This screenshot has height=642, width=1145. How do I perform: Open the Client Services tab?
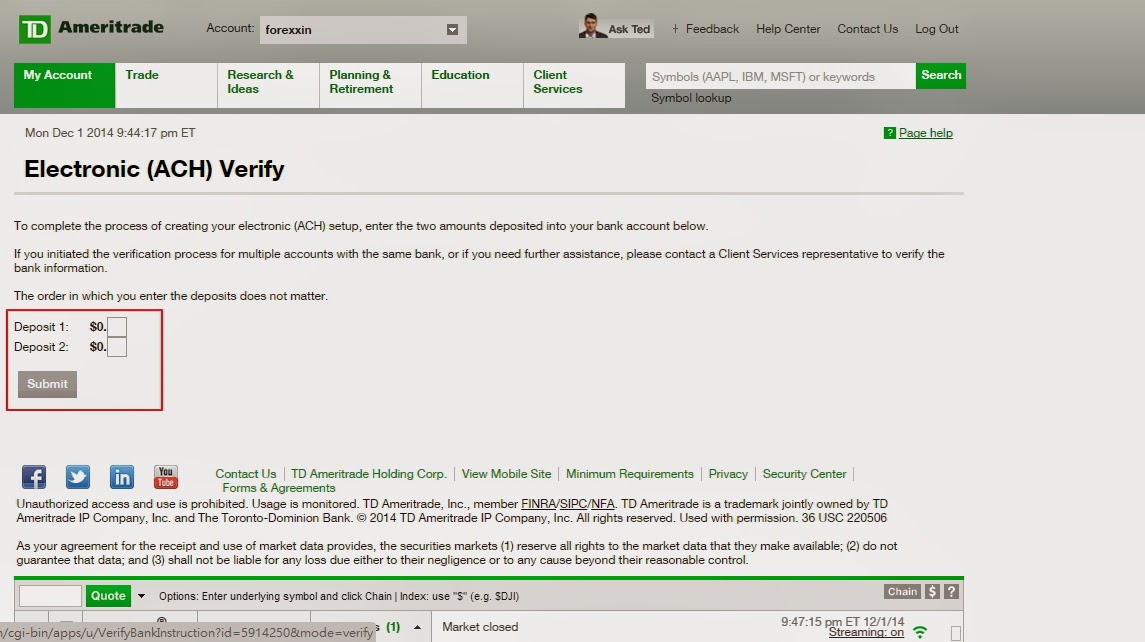(x=575, y=85)
